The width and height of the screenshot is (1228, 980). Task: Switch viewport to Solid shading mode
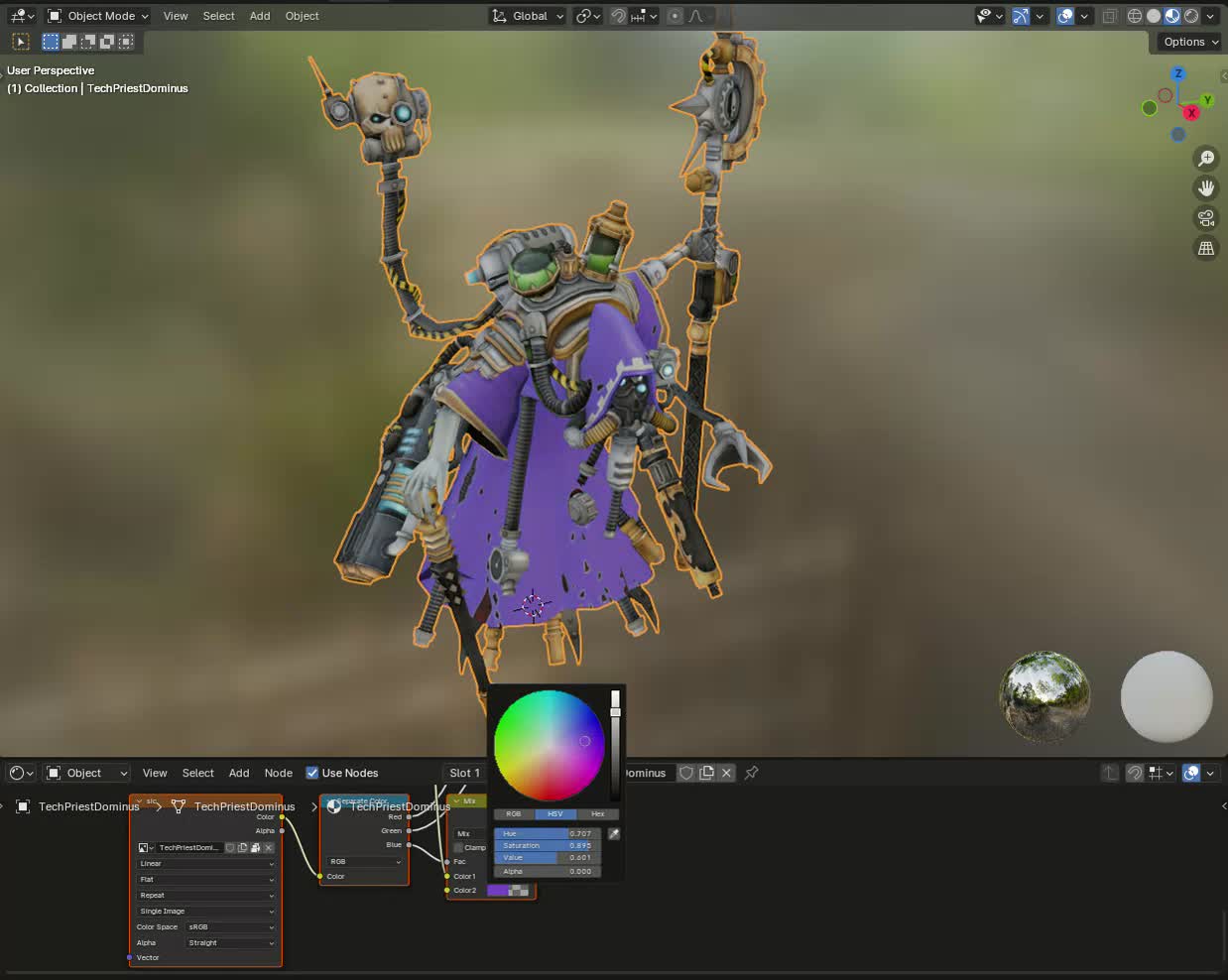tap(1153, 16)
